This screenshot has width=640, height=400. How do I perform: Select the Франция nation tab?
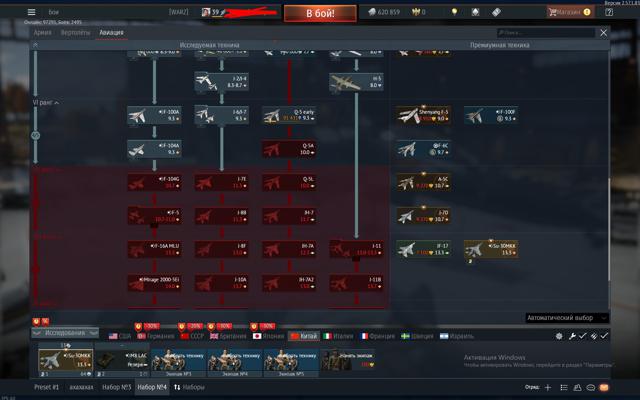click(x=378, y=336)
